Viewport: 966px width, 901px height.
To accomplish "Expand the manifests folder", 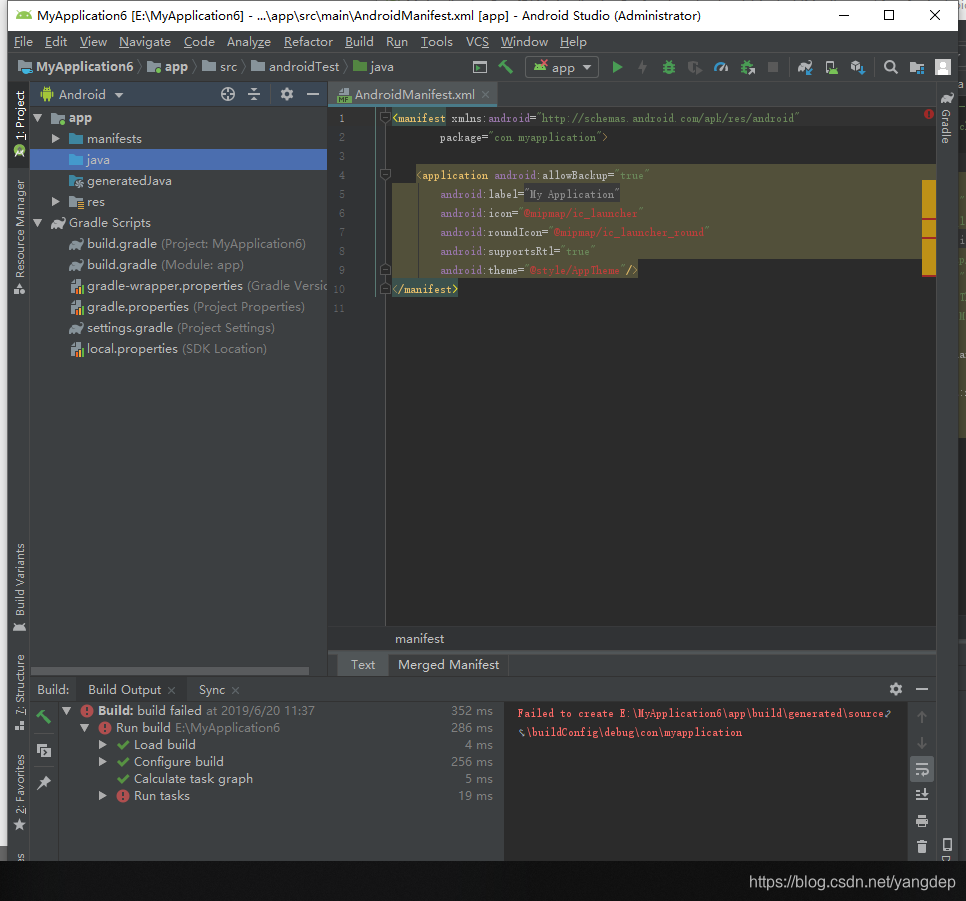I will tap(55, 139).
